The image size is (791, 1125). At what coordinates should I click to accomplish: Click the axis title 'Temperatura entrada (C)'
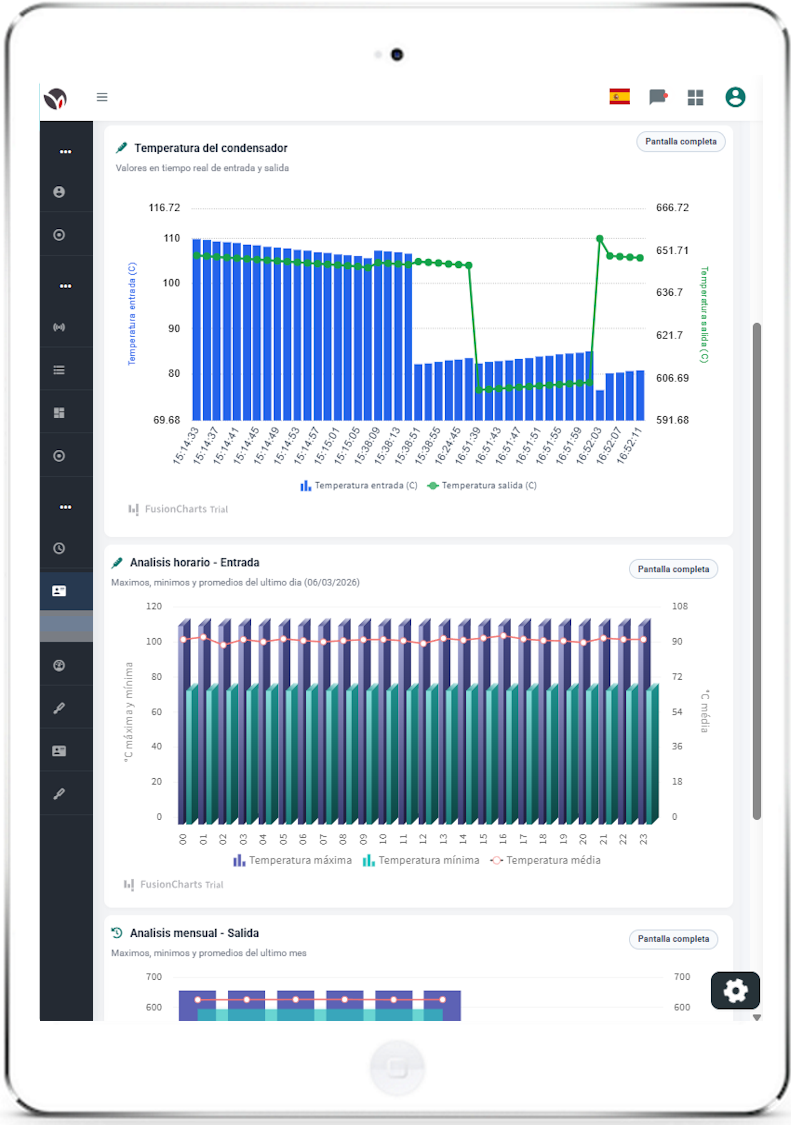pyautogui.click(x=132, y=314)
